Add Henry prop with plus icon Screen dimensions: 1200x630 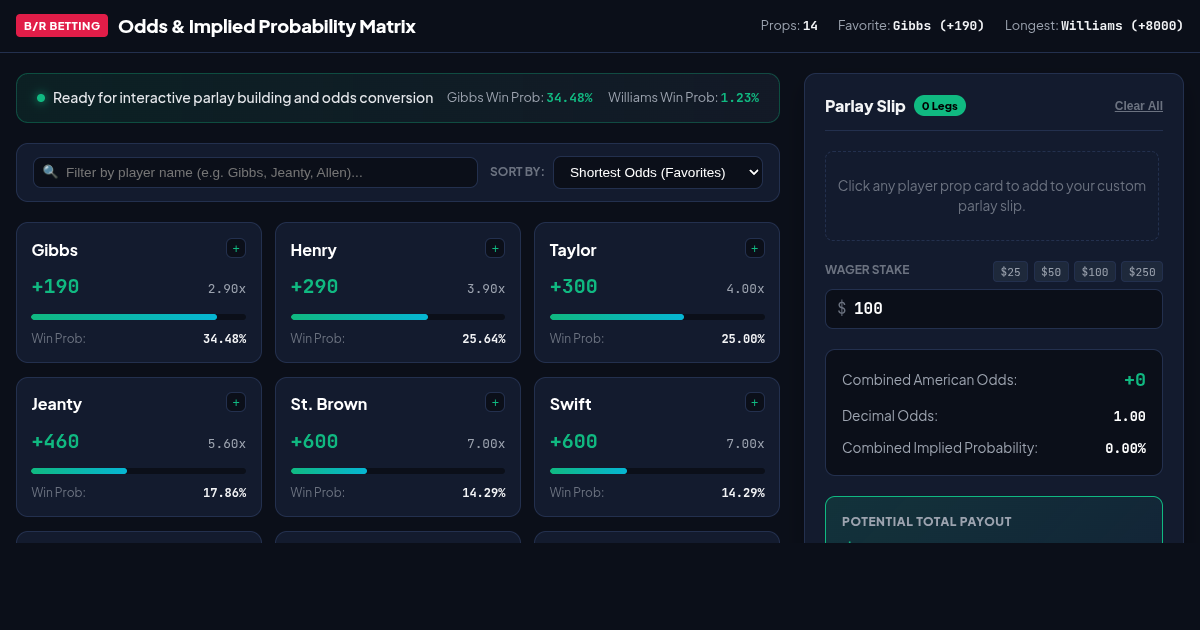point(495,248)
